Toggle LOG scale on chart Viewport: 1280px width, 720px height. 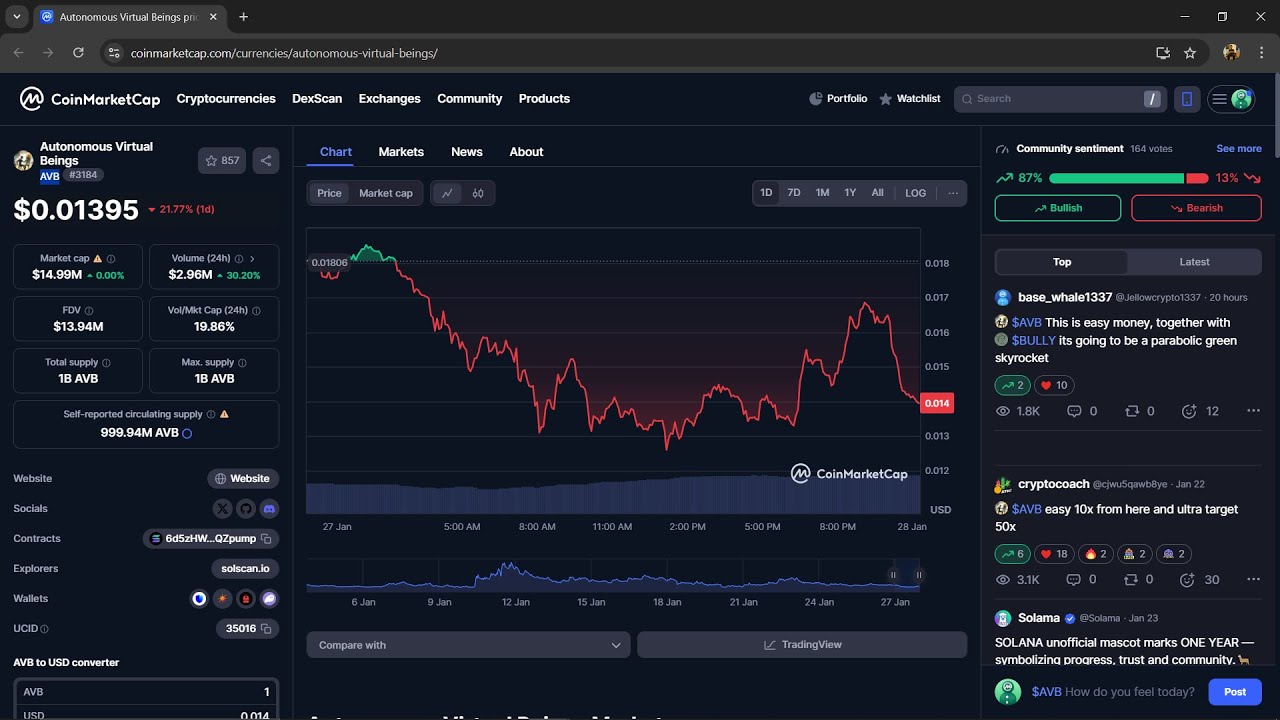click(x=916, y=193)
